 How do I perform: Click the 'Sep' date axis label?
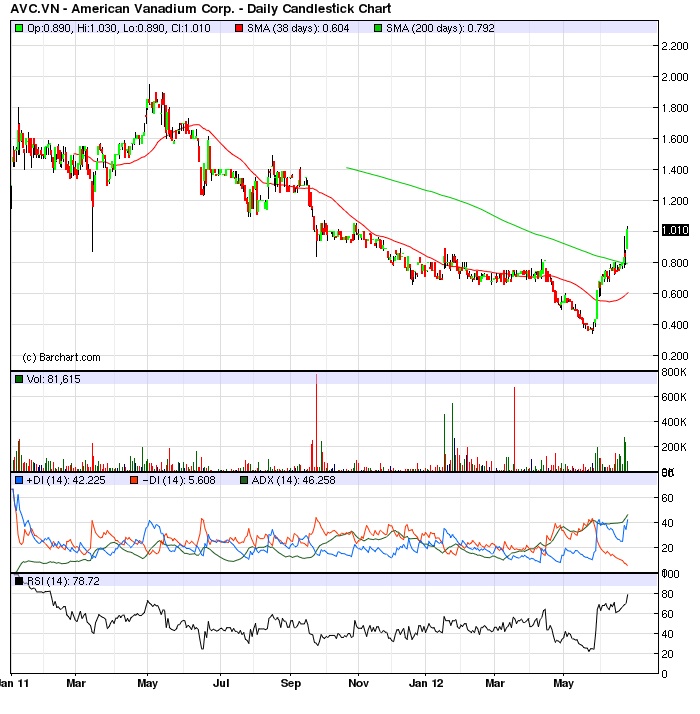pos(291,683)
